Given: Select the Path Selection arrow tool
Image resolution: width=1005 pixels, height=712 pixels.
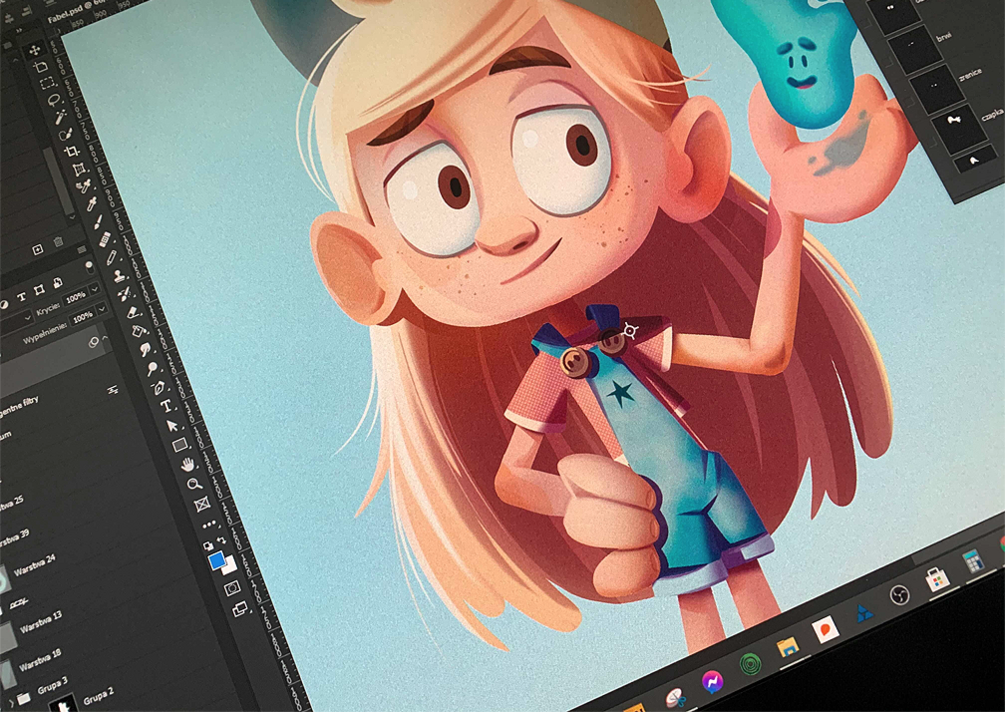Looking at the screenshot, I should [x=172, y=425].
